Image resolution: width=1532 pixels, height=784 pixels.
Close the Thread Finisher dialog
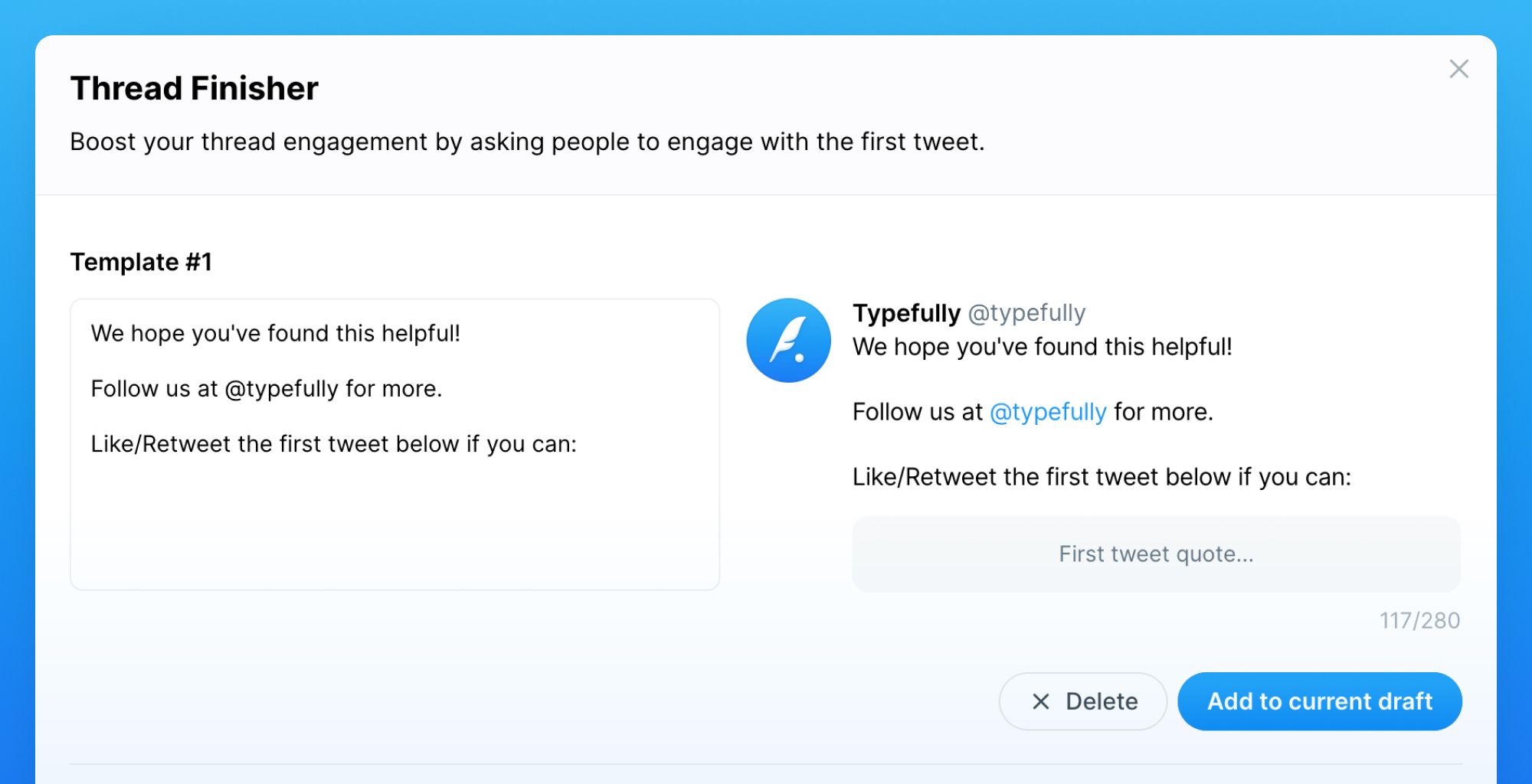[1458, 69]
